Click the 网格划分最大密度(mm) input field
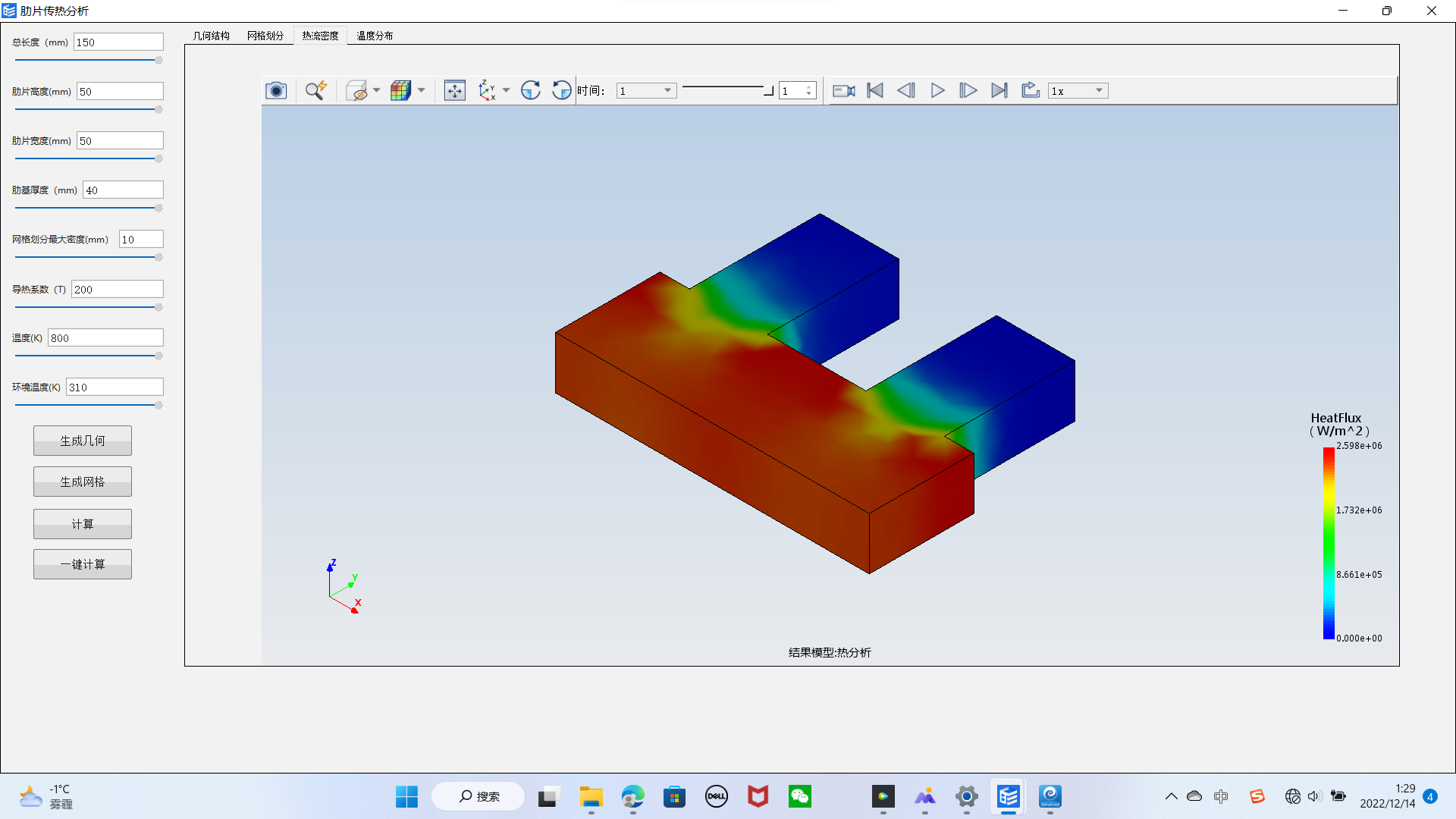Image resolution: width=1456 pixels, height=819 pixels. point(141,240)
